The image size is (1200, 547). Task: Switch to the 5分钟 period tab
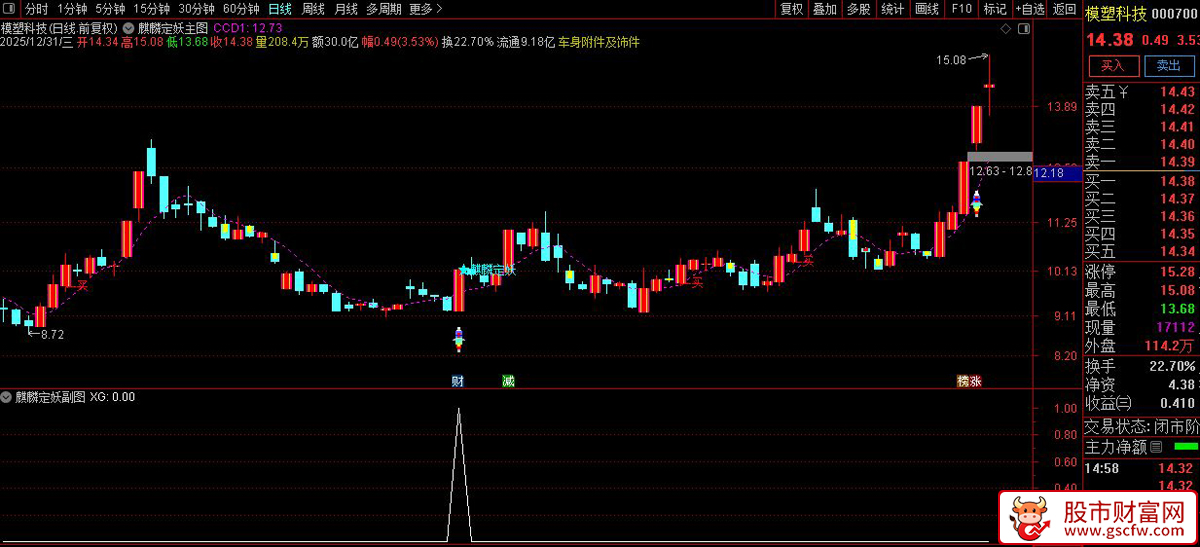(x=111, y=9)
